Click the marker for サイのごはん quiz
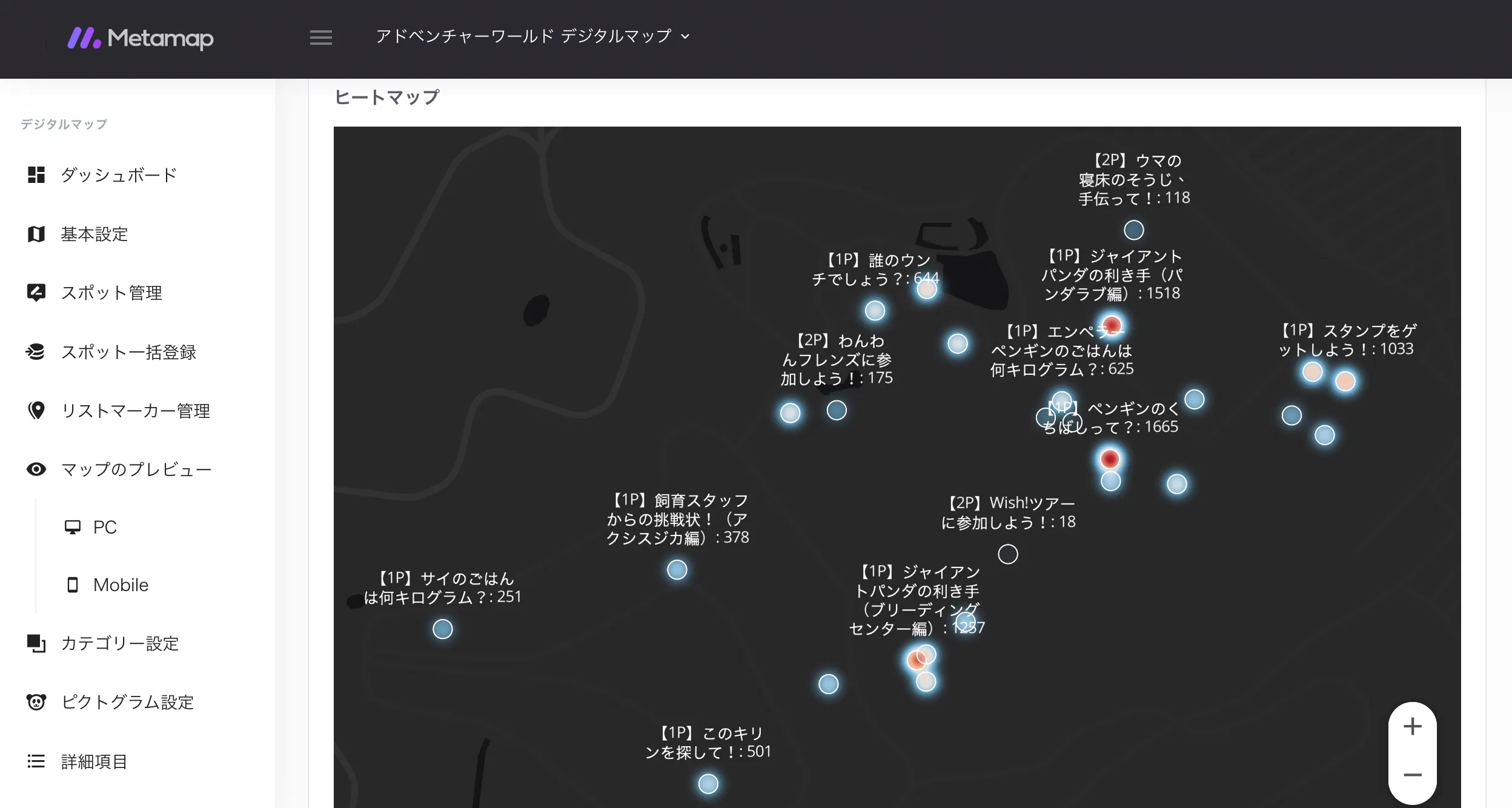This screenshot has width=1512, height=808. coord(444,630)
